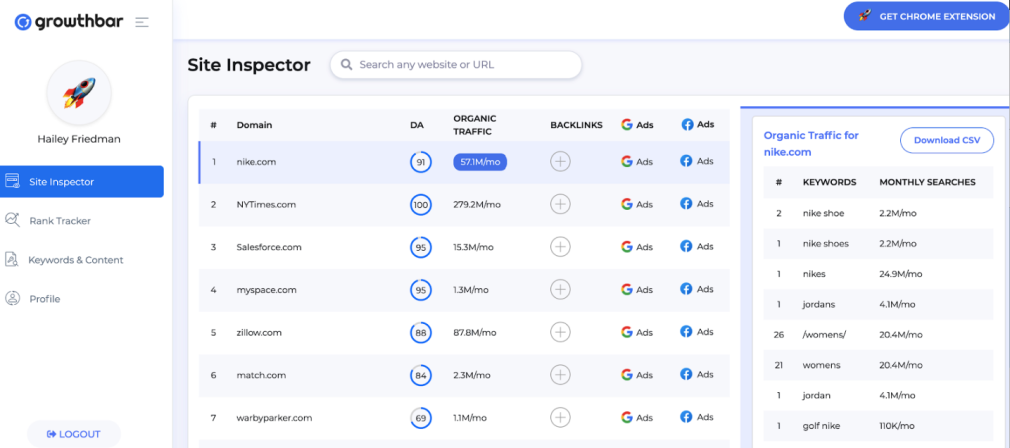Open Google Ads for NYTimes.com

pyautogui.click(x=637, y=204)
